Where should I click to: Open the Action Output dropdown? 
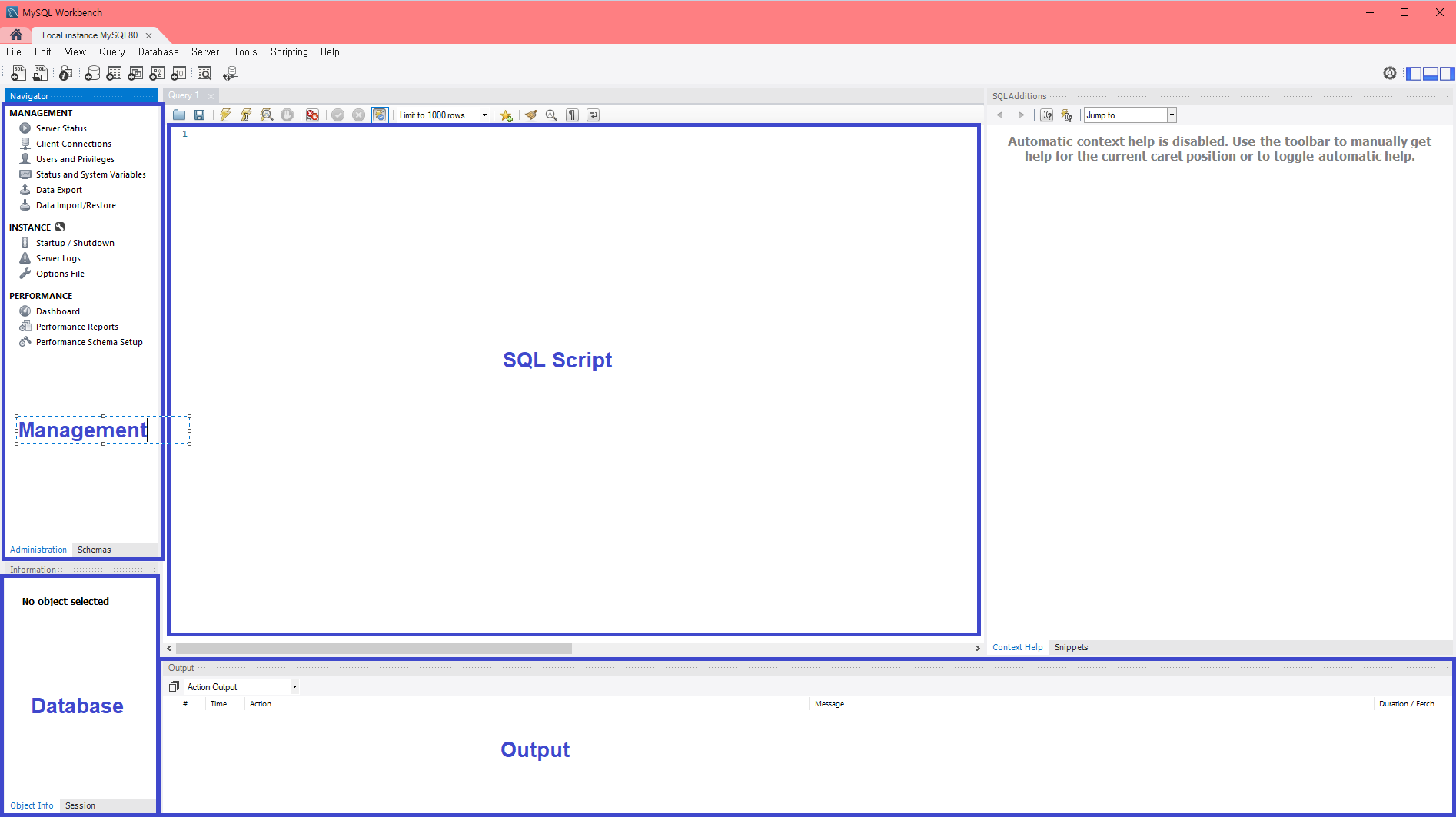pyautogui.click(x=294, y=686)
